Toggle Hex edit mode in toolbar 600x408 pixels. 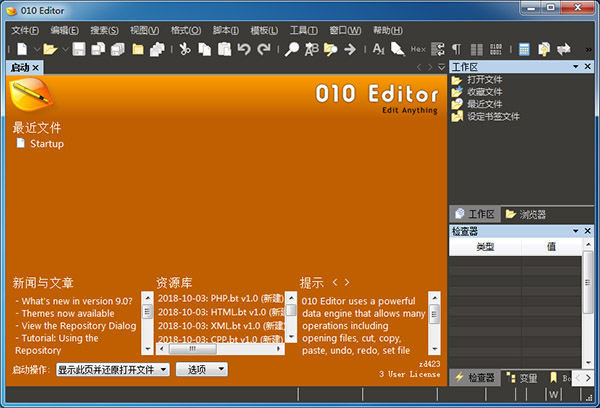[418, 49]
